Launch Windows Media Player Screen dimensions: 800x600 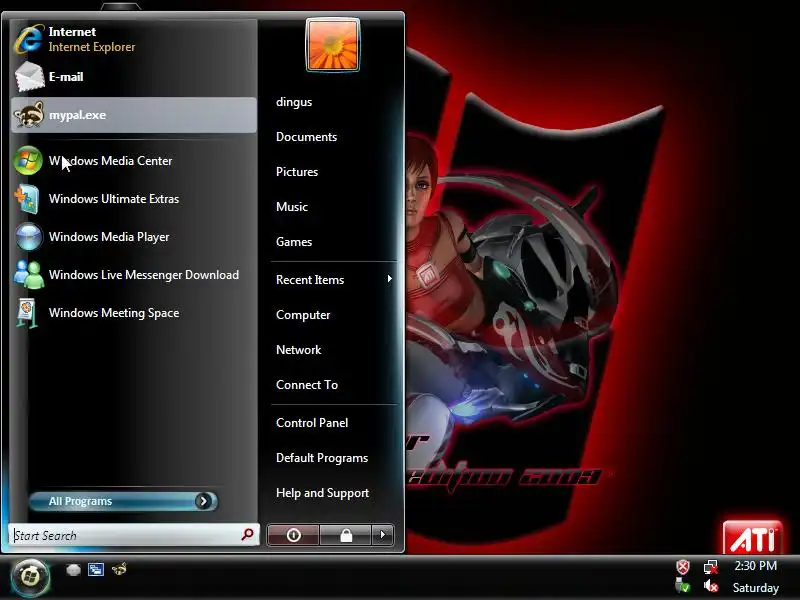tap(133, 237)
